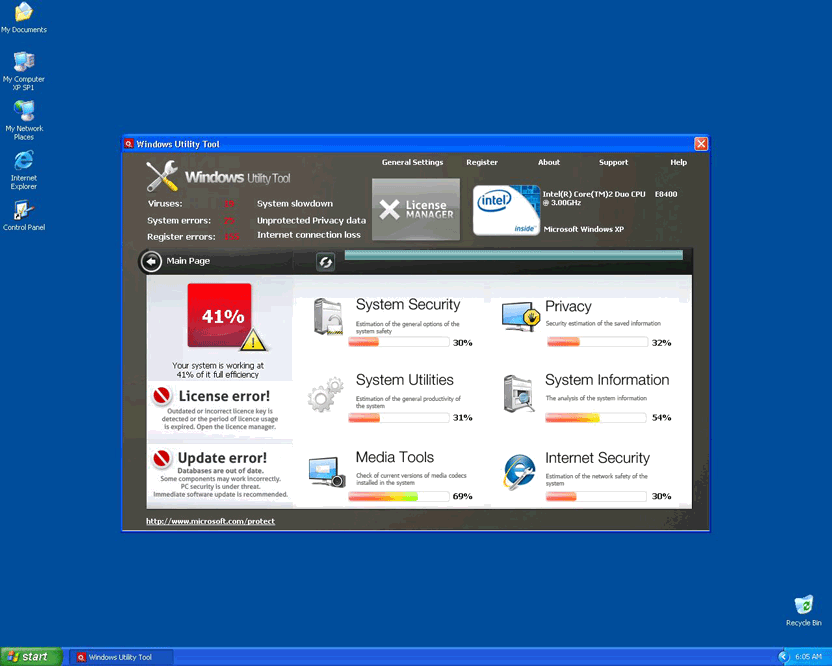
Task: Click the refresh icon beside the progress bar
Action: [325, 261]
